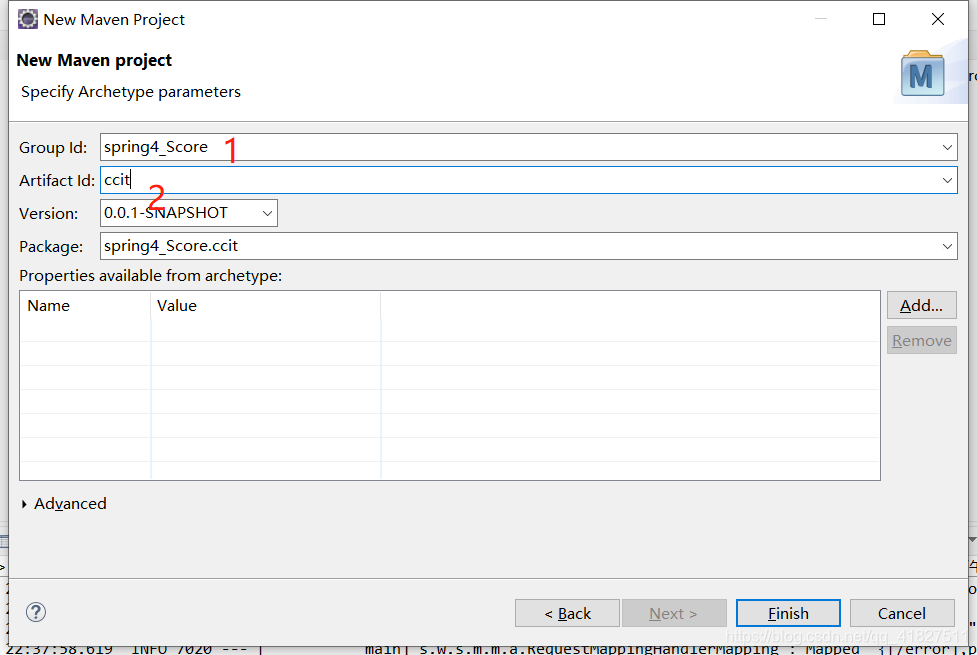Screen dimensions: 977x655
Task: Click the Add... button
Action: [x=922, y=305]
